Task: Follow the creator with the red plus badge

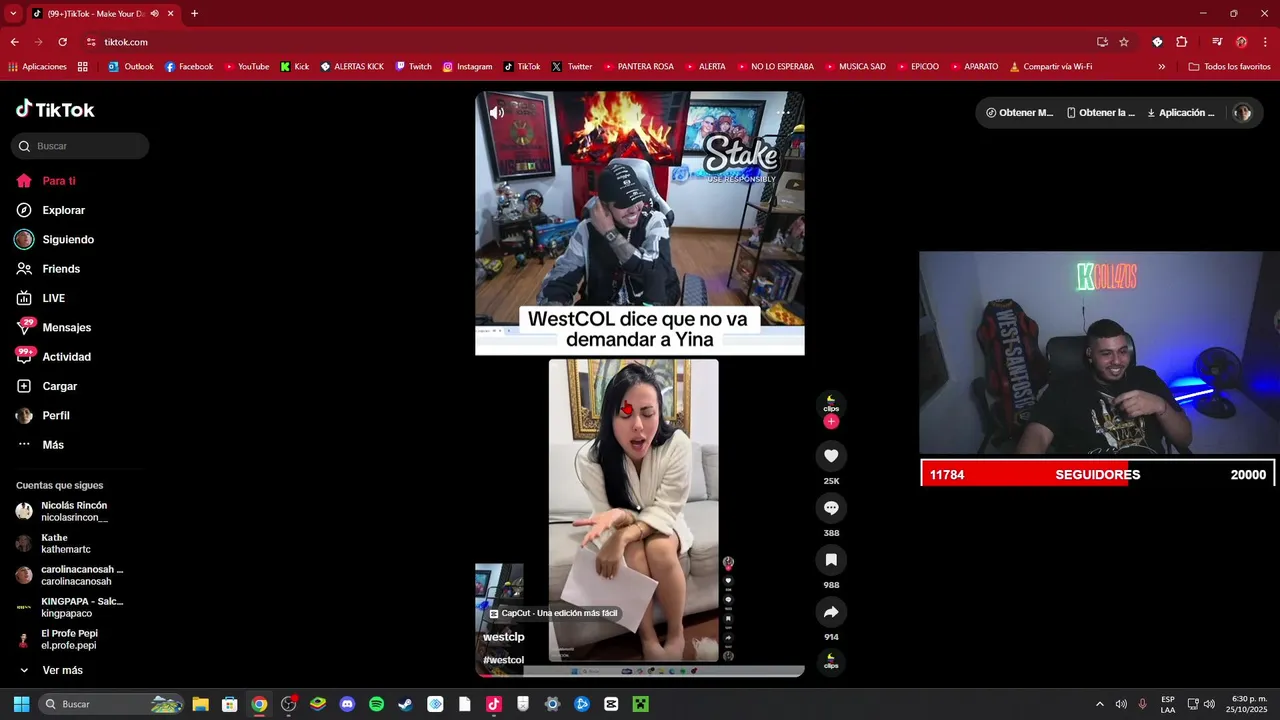Action: (831, 422)
